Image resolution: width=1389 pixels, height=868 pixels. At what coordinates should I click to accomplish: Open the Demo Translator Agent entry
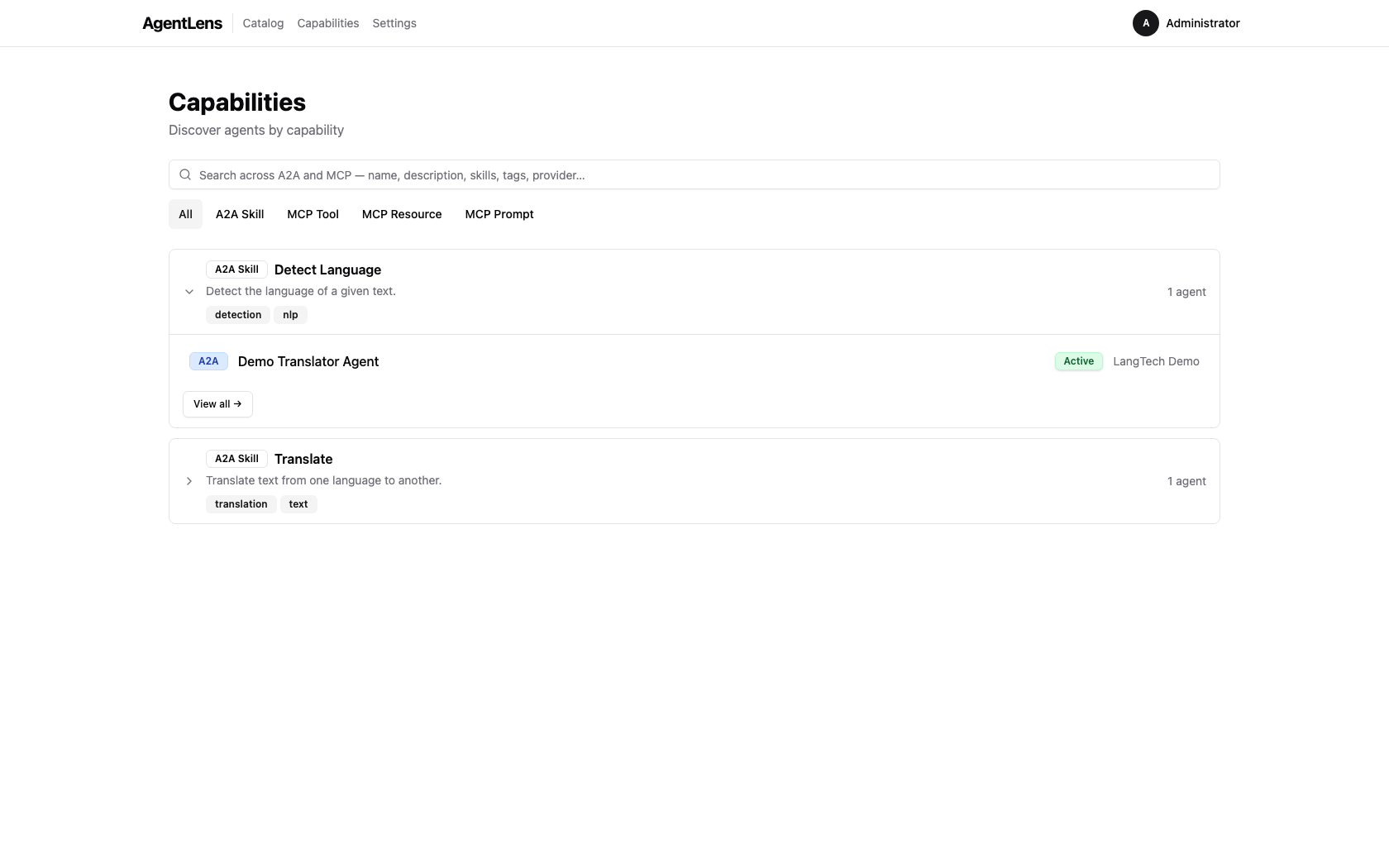(x=308, y=361)
